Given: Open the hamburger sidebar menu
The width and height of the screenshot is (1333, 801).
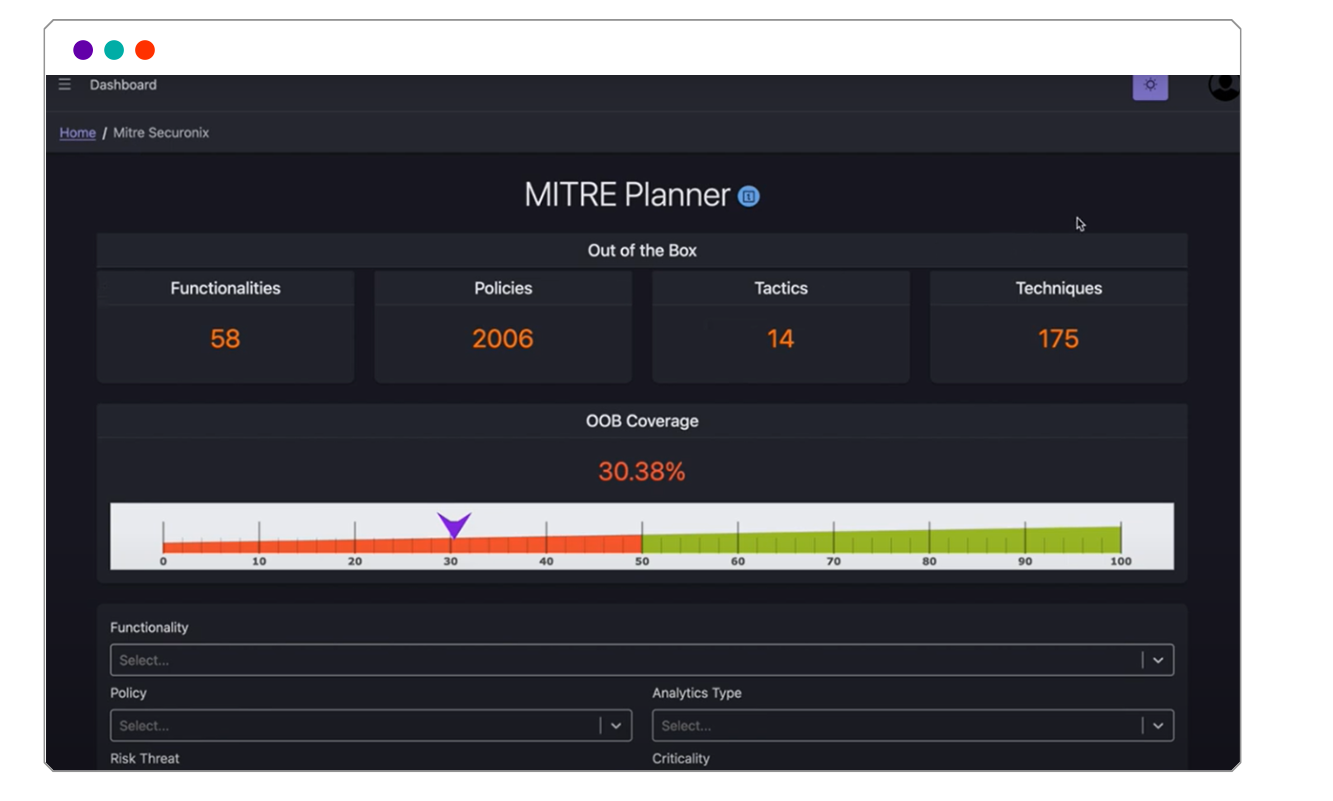Looking at the screenshot, I should (65, 85).
